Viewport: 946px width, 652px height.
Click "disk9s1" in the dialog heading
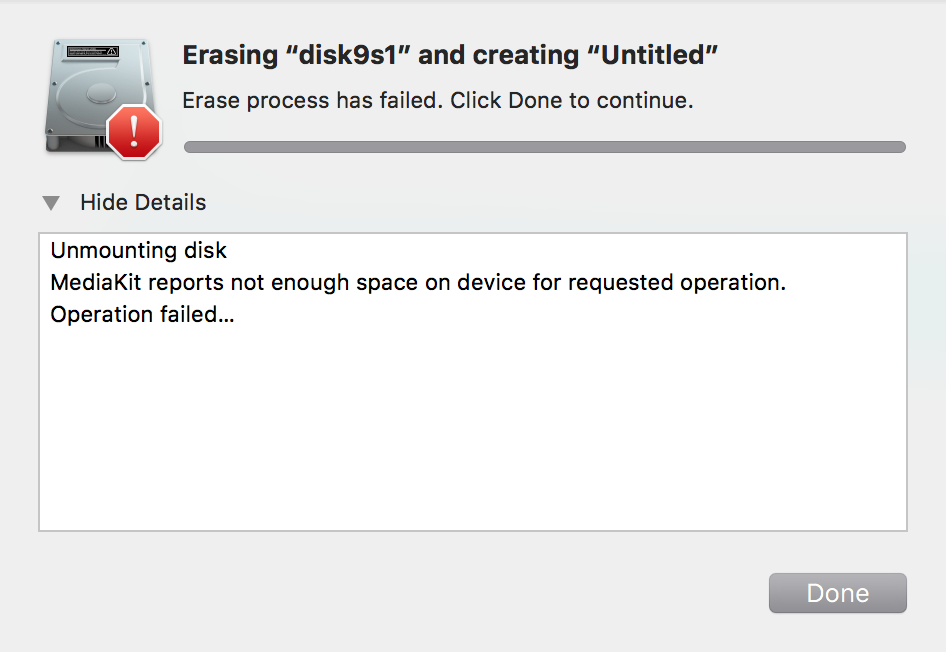click(x=348, y=55)
